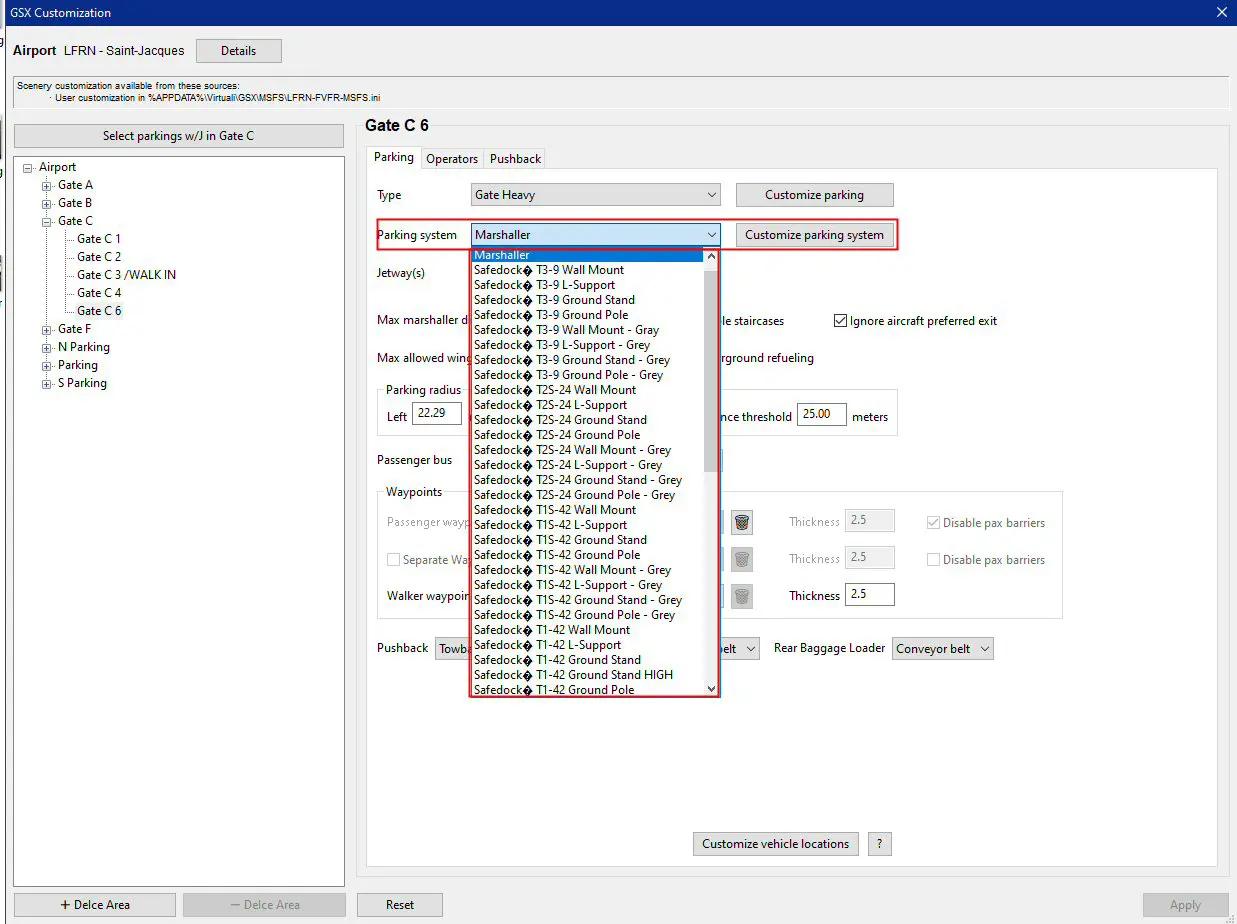Choose Safedock T1-42 Ground Pole option
1237x924 pixels.
(588, 690)
